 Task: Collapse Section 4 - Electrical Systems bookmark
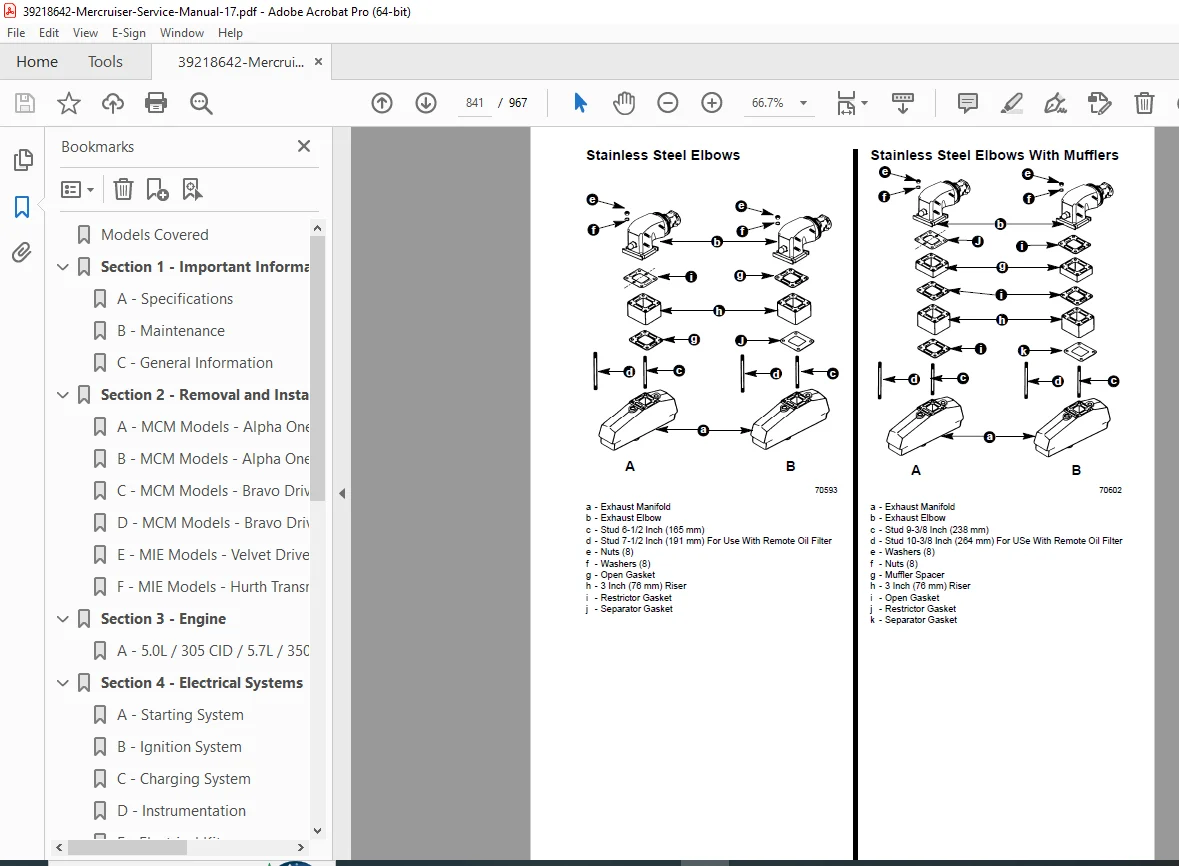pos(63,683)
